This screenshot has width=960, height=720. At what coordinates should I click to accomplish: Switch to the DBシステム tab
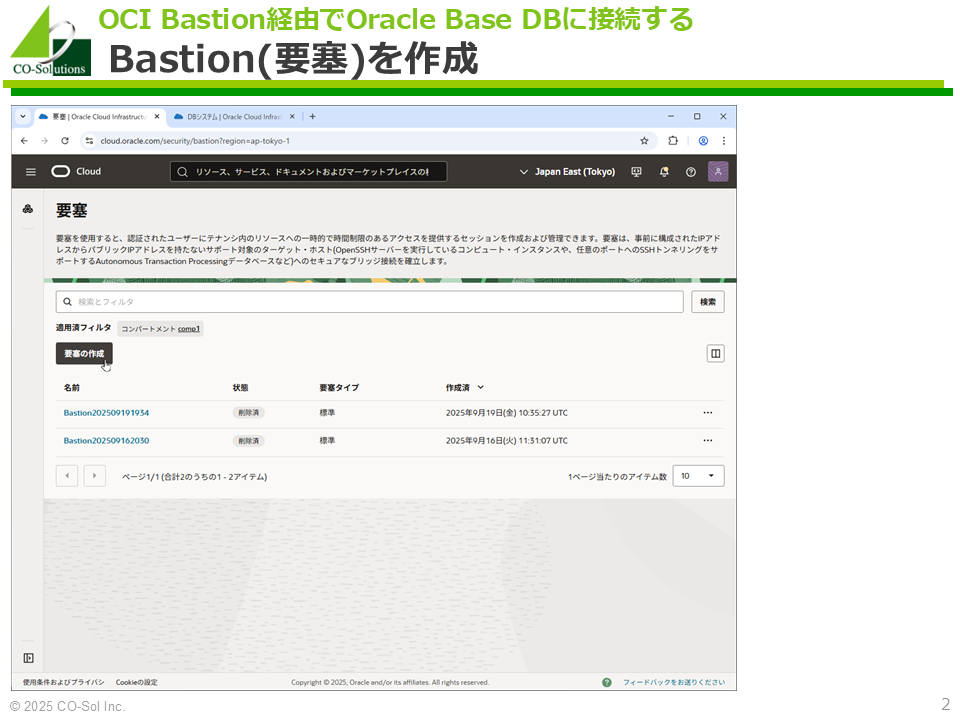[234, 116]
